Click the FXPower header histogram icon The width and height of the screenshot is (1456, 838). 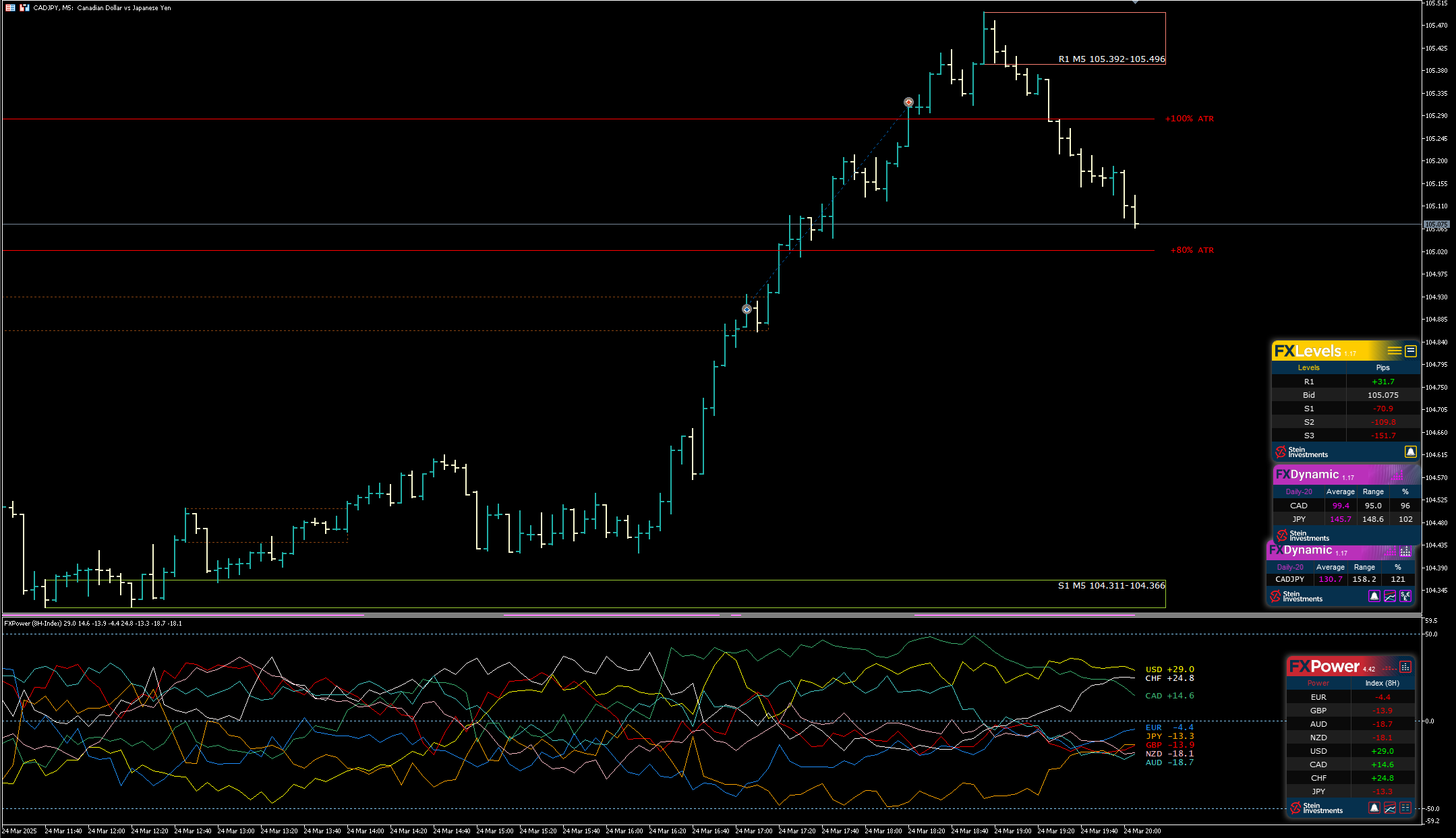tap(1405, 667)
